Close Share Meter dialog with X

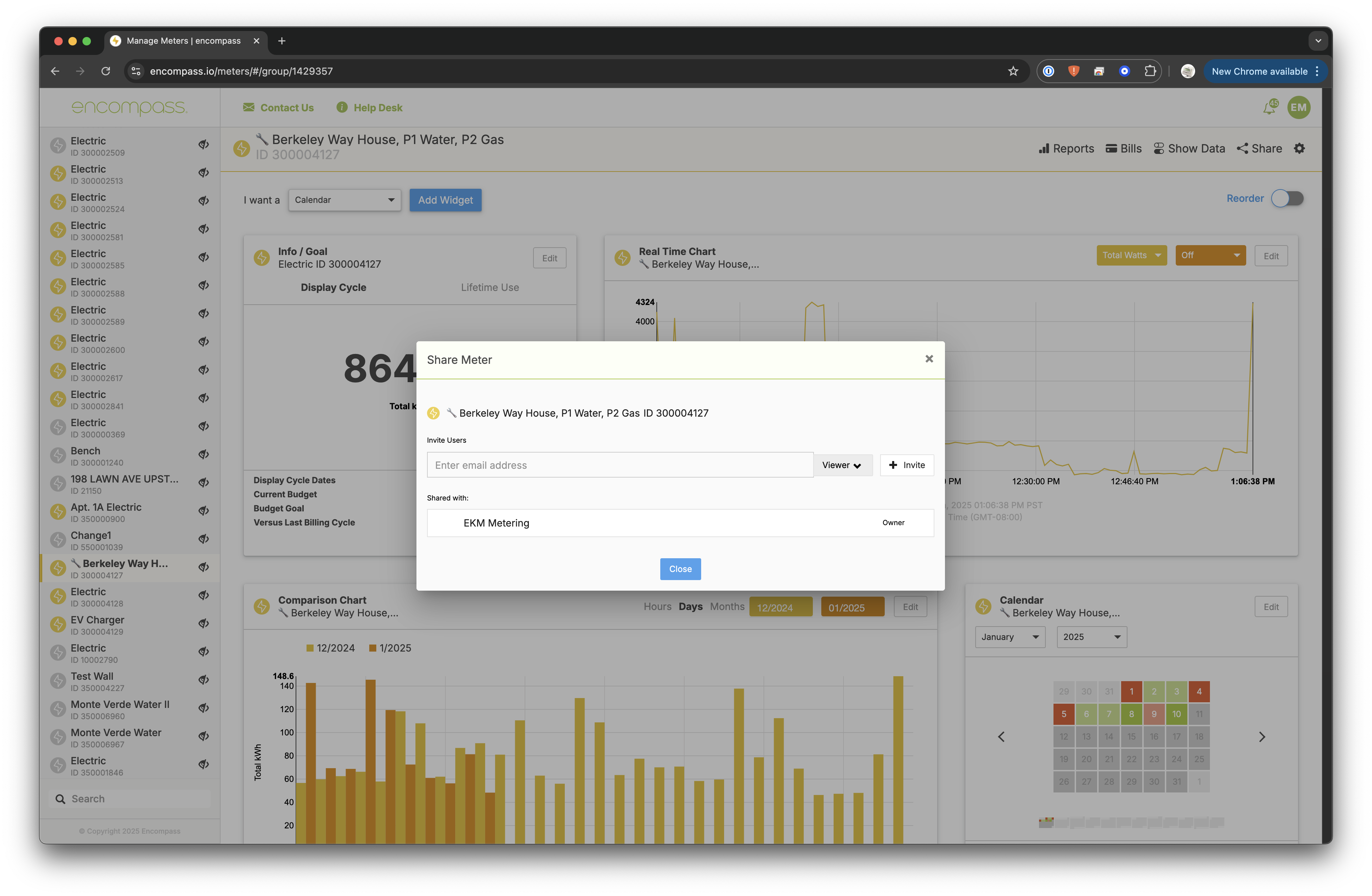929,359
